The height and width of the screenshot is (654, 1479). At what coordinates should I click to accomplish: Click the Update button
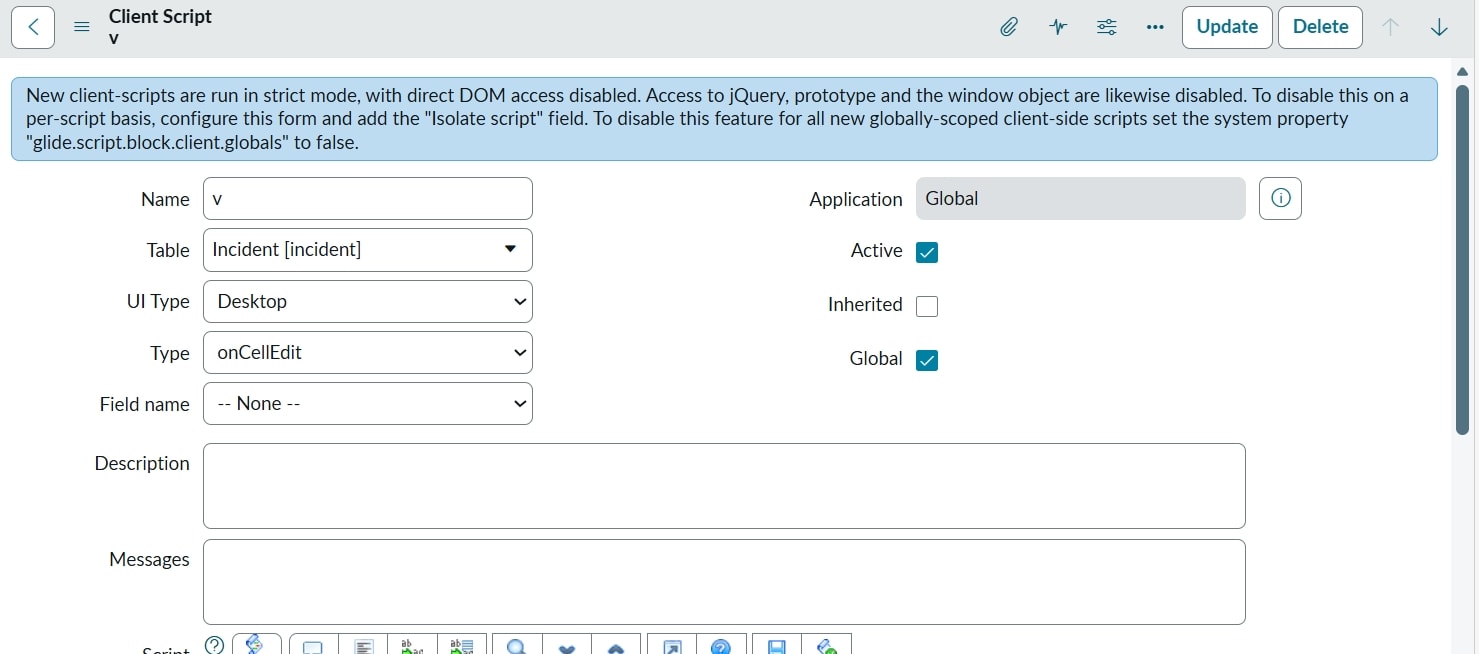click(x=1227, y=27)
